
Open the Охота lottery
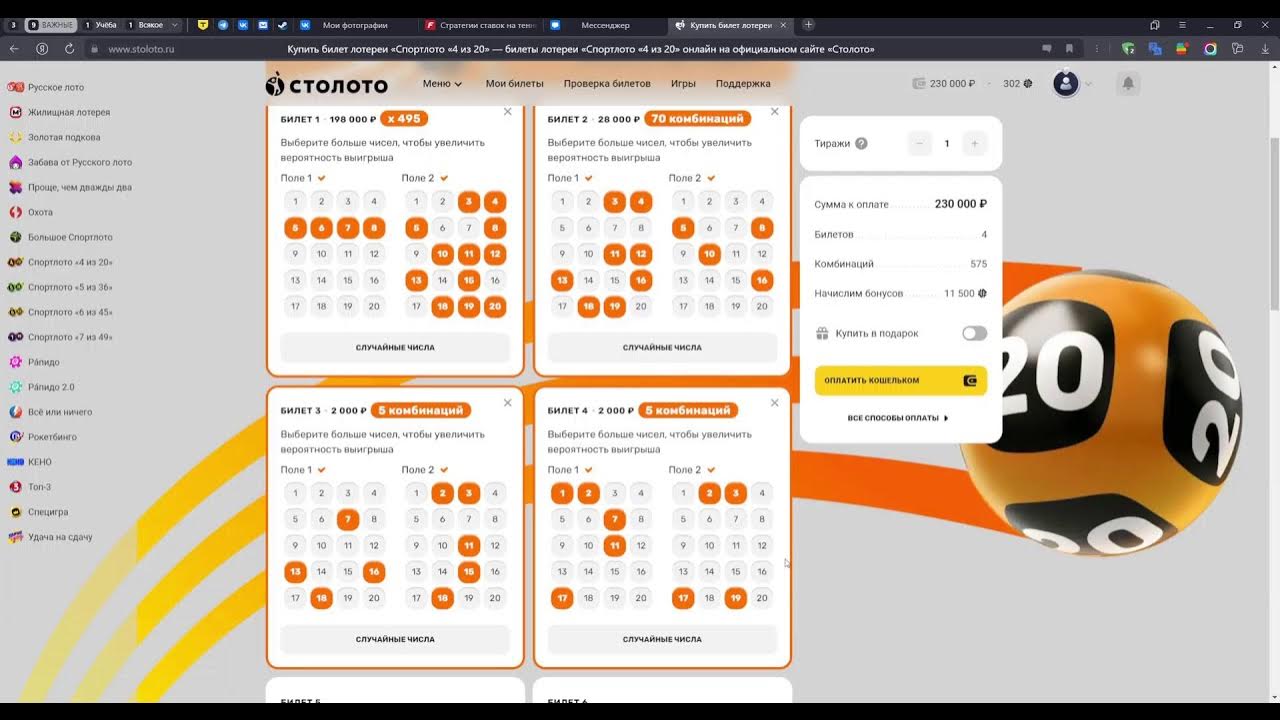[31, 212]
